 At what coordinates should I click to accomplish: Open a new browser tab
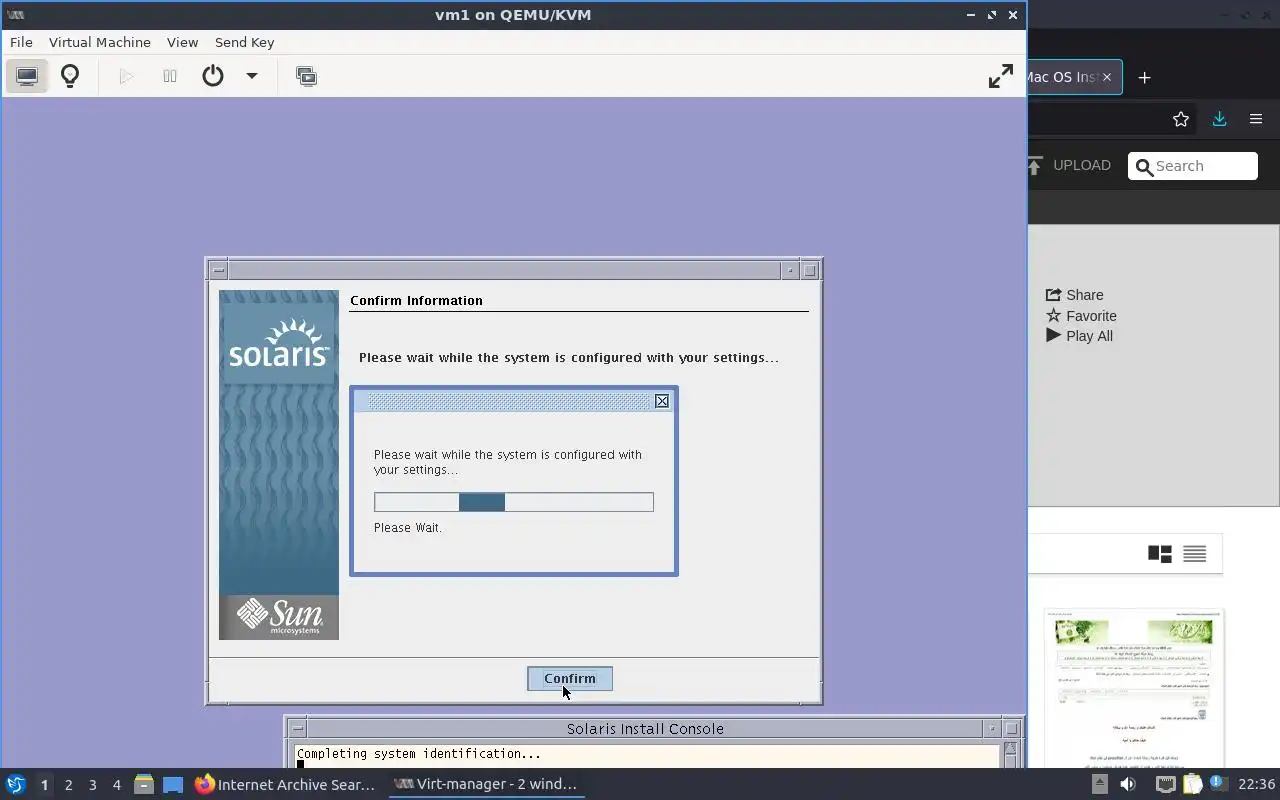point(1145,77)
